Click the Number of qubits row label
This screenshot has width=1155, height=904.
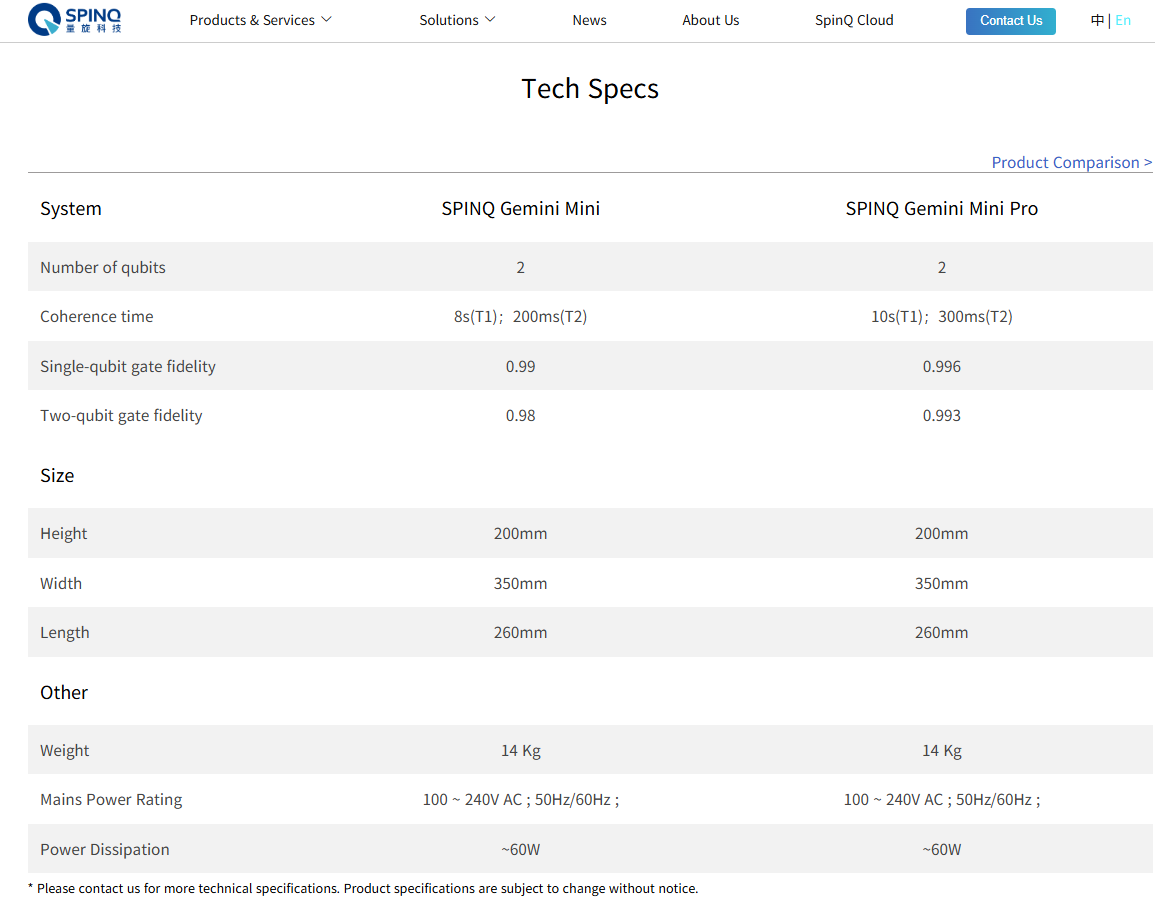[103, 267]
